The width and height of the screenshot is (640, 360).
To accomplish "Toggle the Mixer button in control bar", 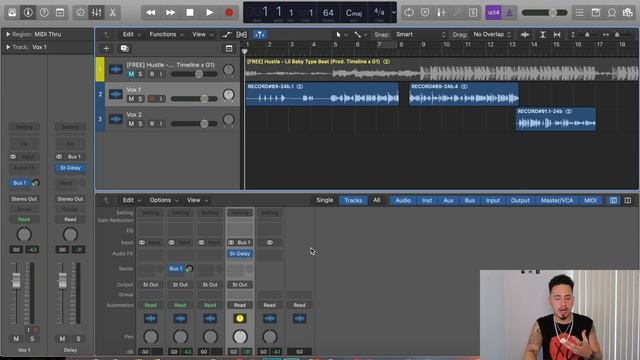I will pyautogui.click(x=96, y=13).
